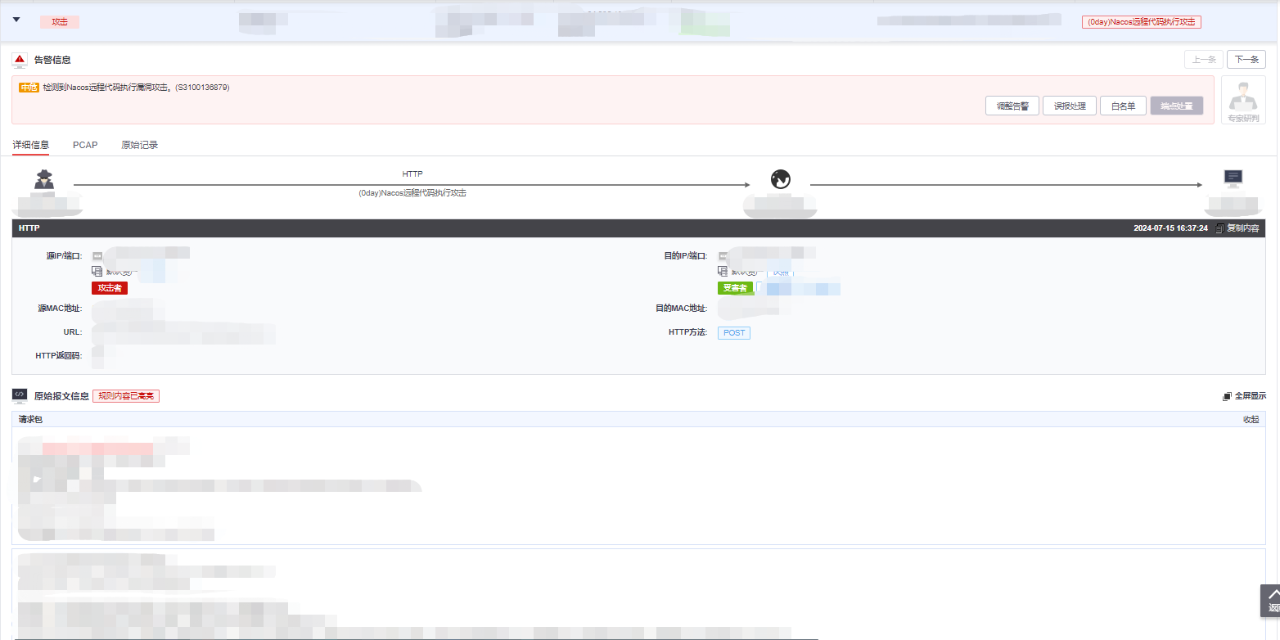Click the copy icon under source IP
Viewport: 1280px width, 640px height.
pyautogui.click(x=97, y=271)
